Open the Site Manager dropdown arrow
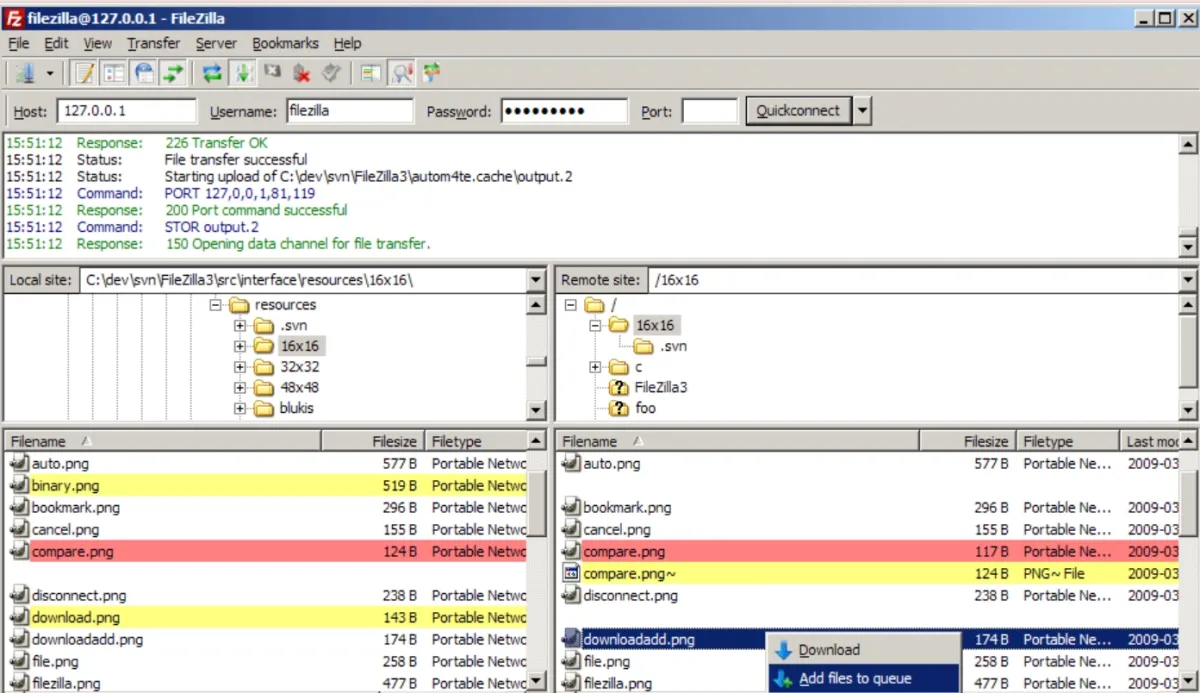The width and height of the screenshot is (1200, 693). (x=49, y=73)
